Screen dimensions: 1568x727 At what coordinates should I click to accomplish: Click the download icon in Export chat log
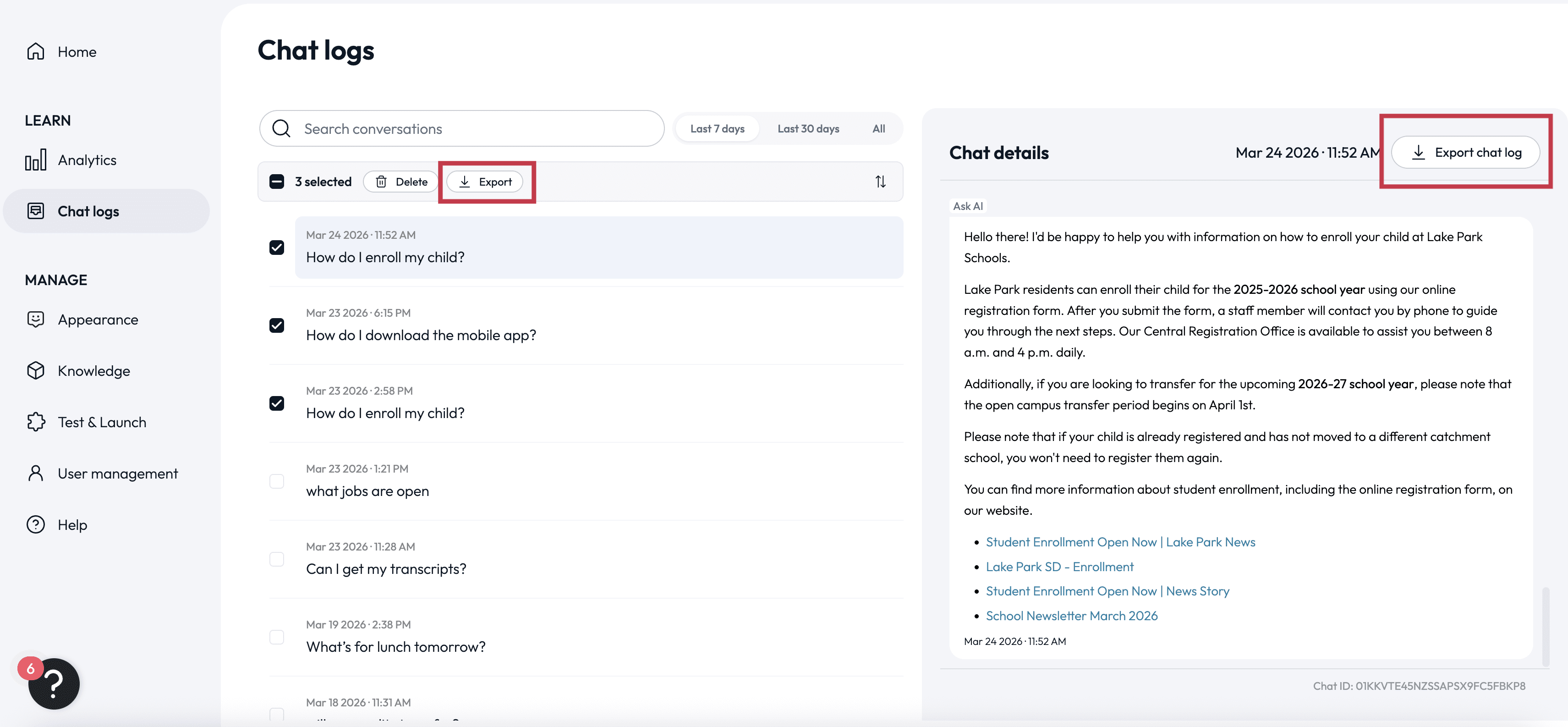[1418, 152]
